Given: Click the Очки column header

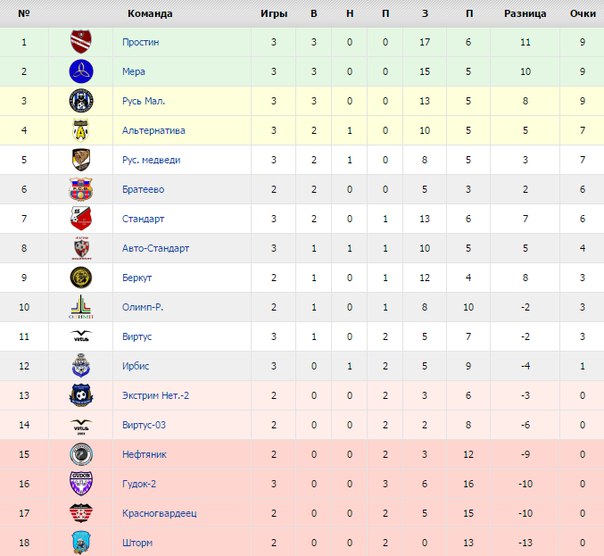Looking at the screenshot, I should 583,13.
